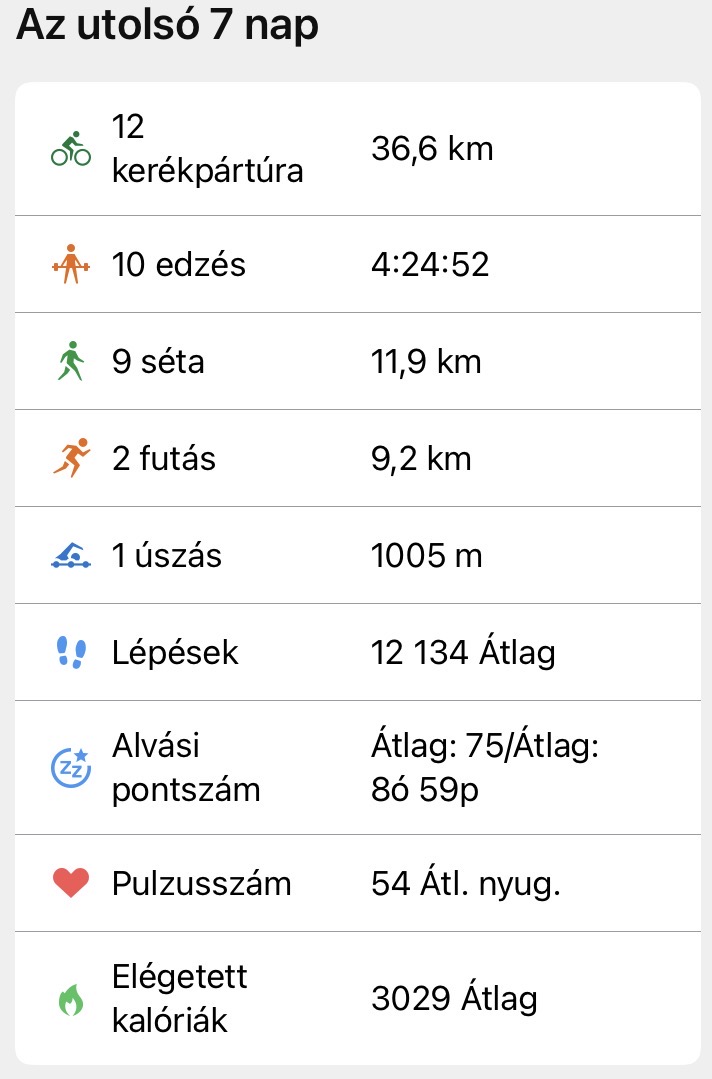Tap the blue footprints steps icon
This screenshot has width=712, height=1079.
point(70,653)
